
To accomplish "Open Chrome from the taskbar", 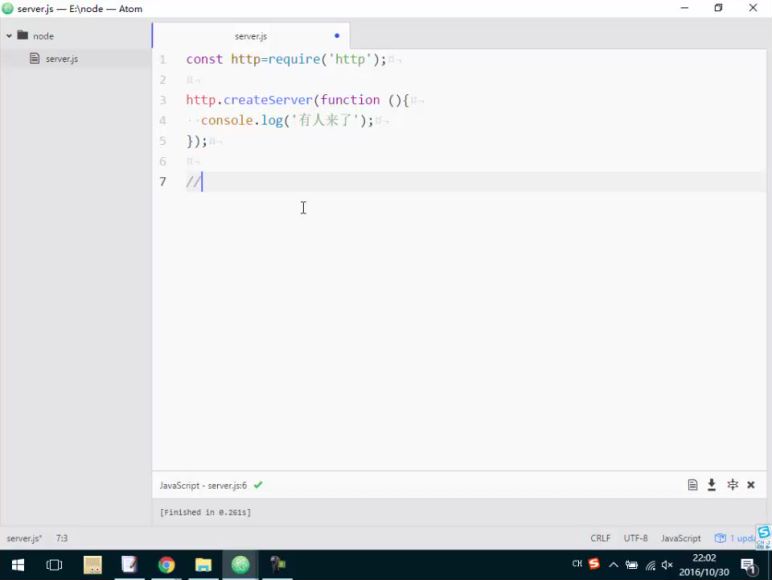I will coord(166,565).
